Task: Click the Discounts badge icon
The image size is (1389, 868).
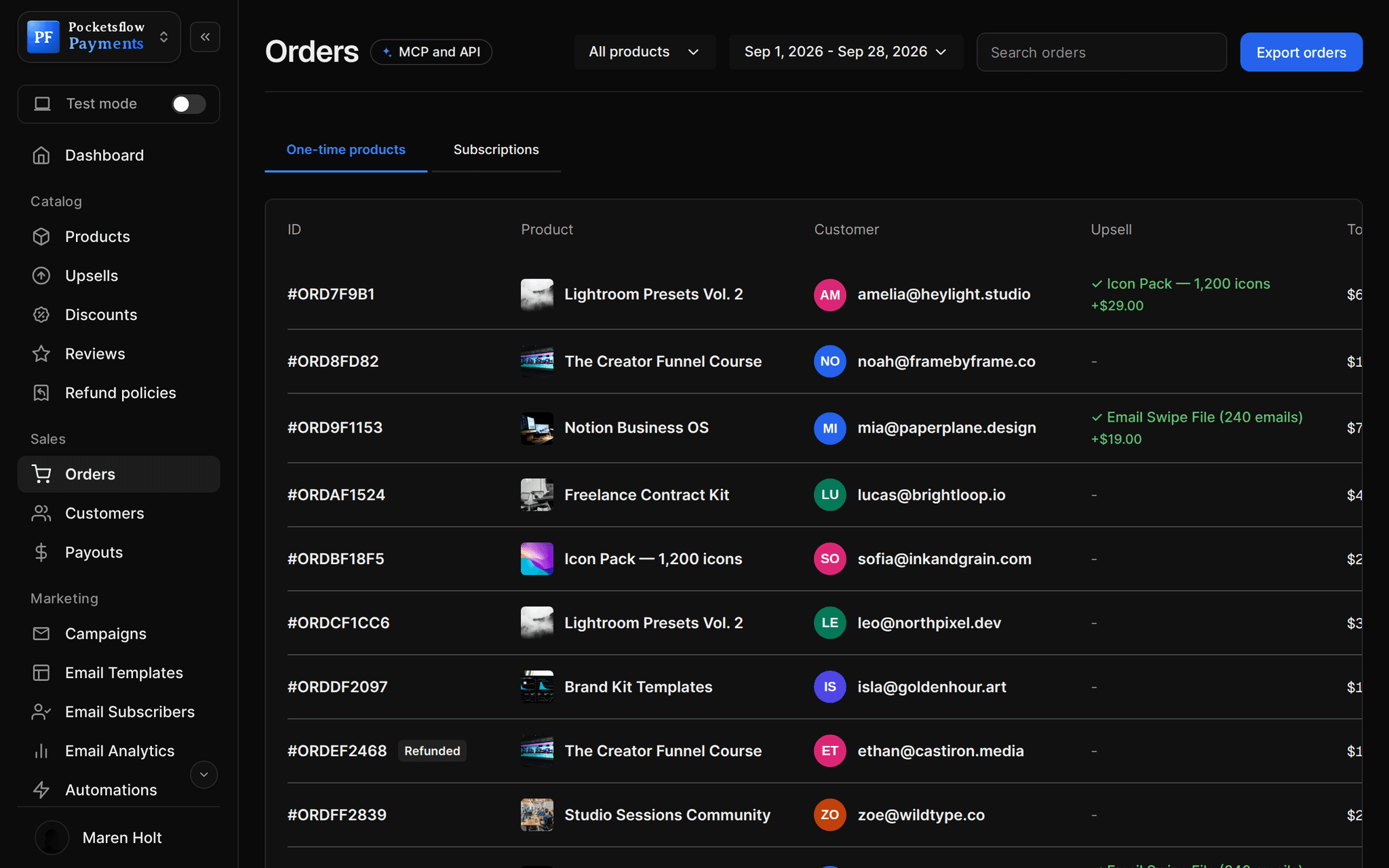Action: click(41, 315)
